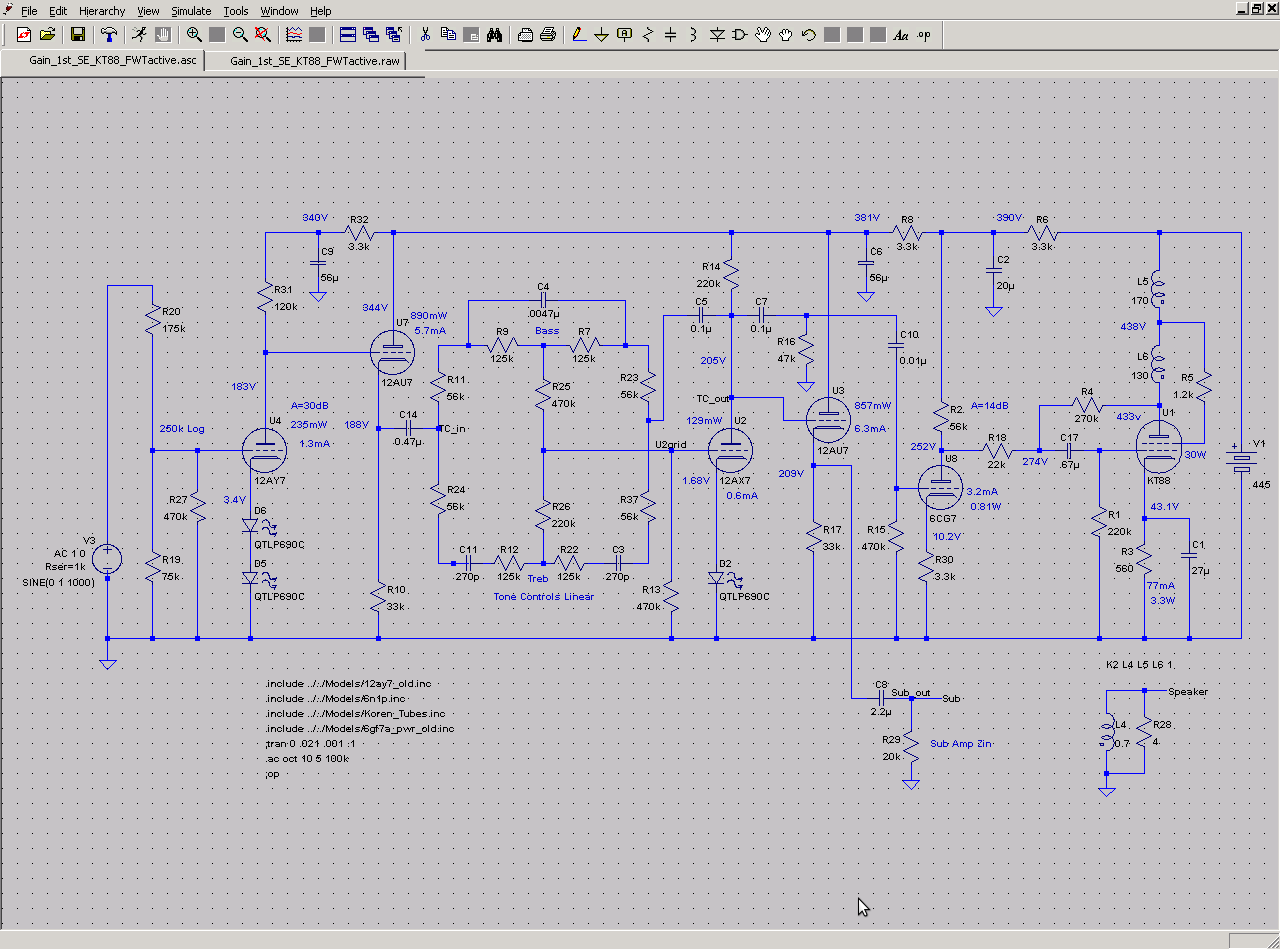Open the Window menu

point(279,11)
